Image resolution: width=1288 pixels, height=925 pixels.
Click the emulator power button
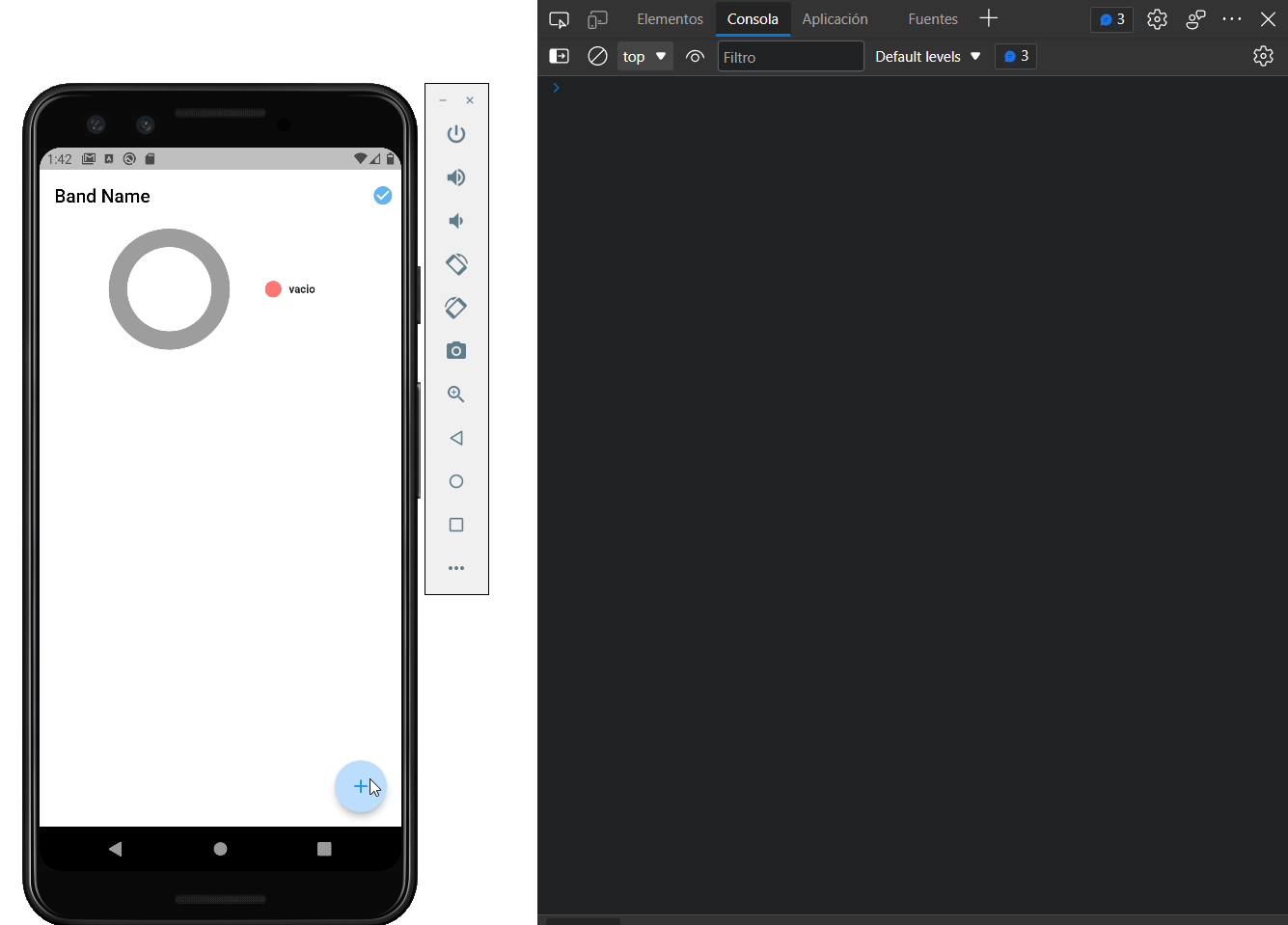pyautogui.click(x=456, y=134)
